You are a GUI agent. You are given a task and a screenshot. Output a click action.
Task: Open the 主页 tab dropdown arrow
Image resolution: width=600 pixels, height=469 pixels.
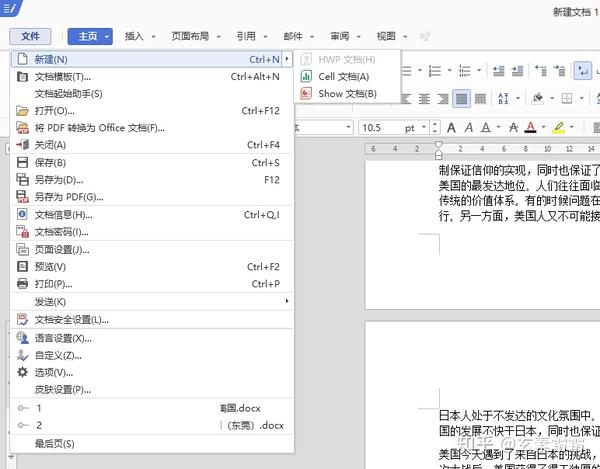click(107, 37)
